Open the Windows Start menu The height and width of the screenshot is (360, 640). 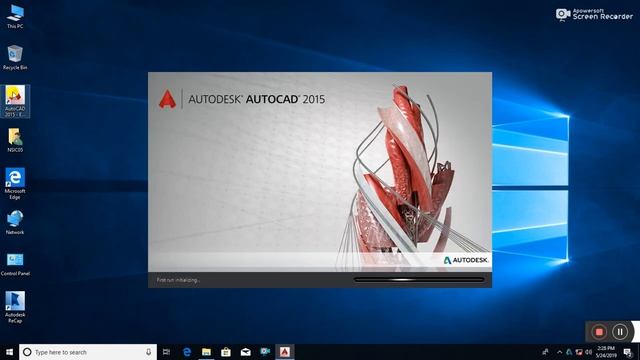tap(9, 352)
